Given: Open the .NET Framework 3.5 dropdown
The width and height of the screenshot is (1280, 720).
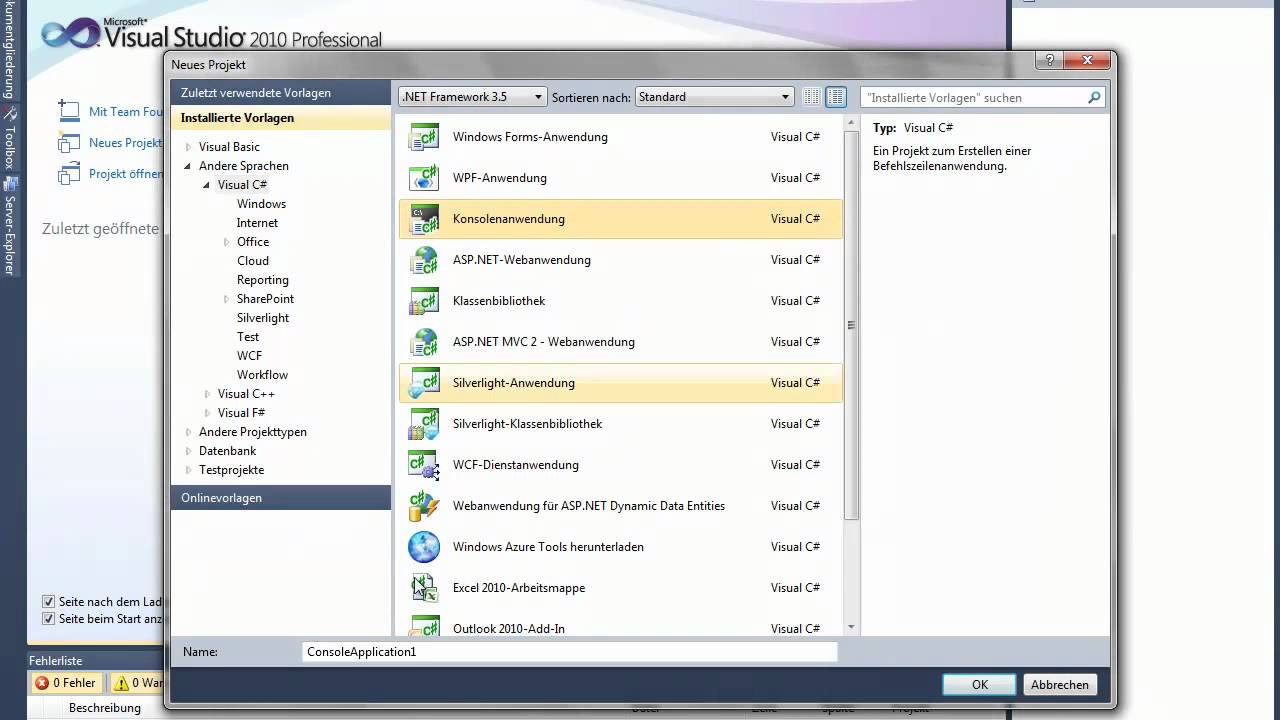Looking at the screenshot, I should tap(472, 97).
